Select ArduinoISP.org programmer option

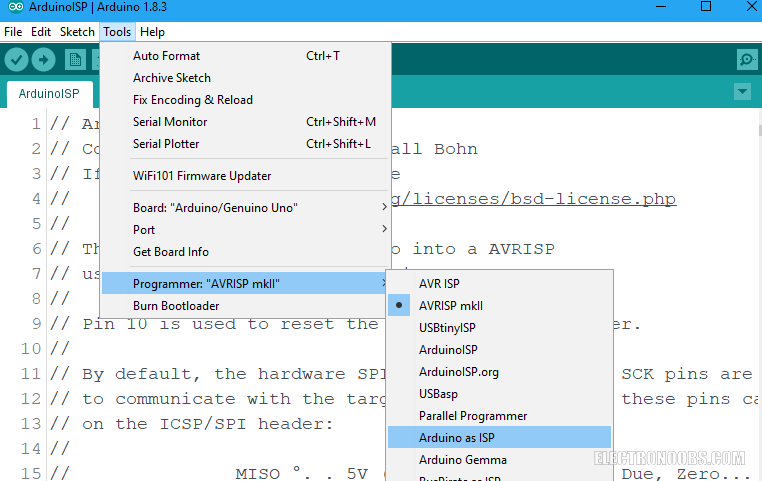(x=499, y=372)
